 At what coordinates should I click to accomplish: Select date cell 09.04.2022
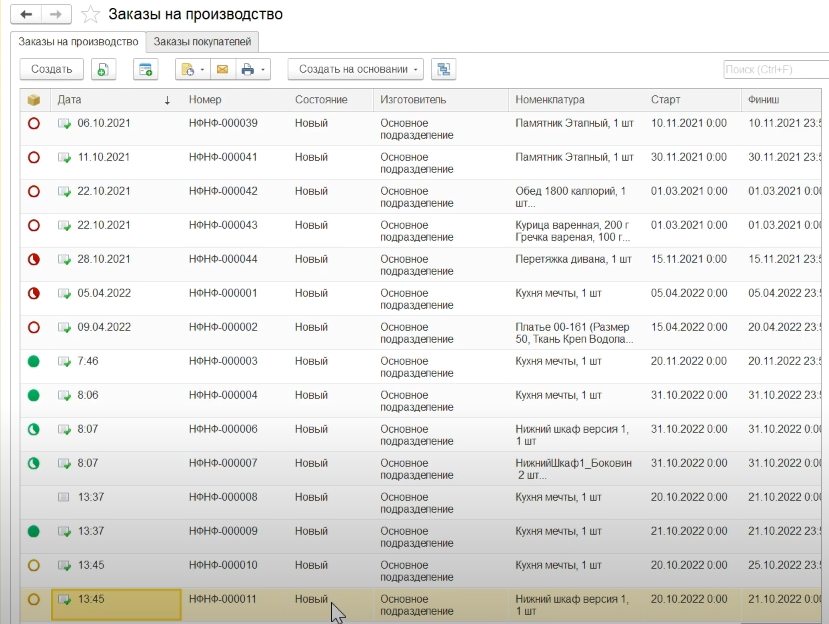(x=104, y=327)
